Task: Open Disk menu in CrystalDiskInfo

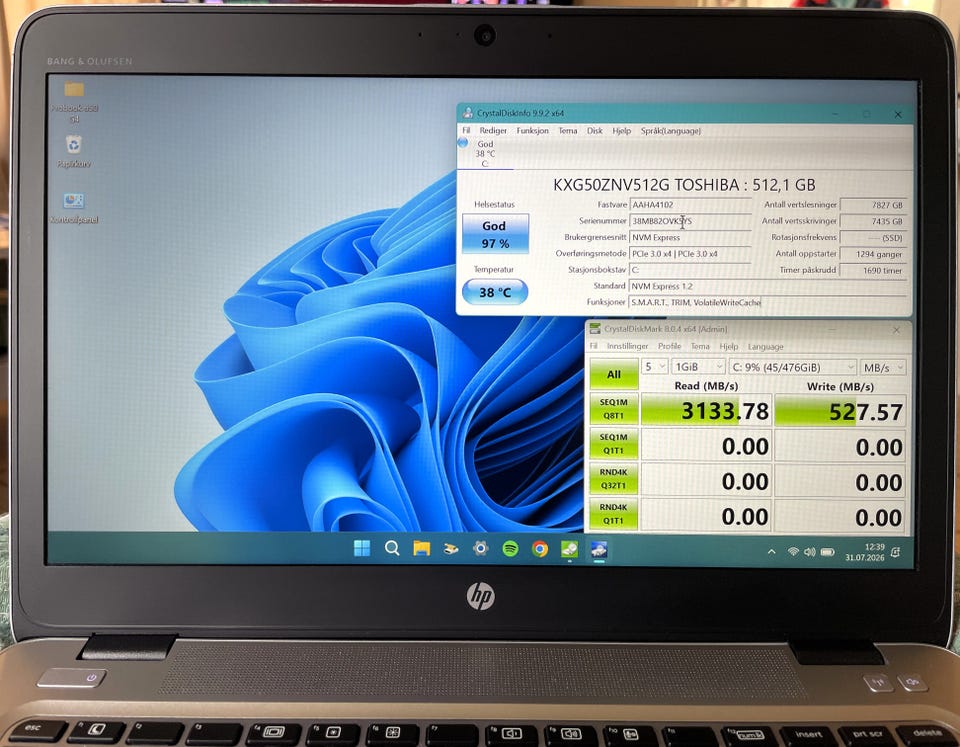Action: [594, 130]
